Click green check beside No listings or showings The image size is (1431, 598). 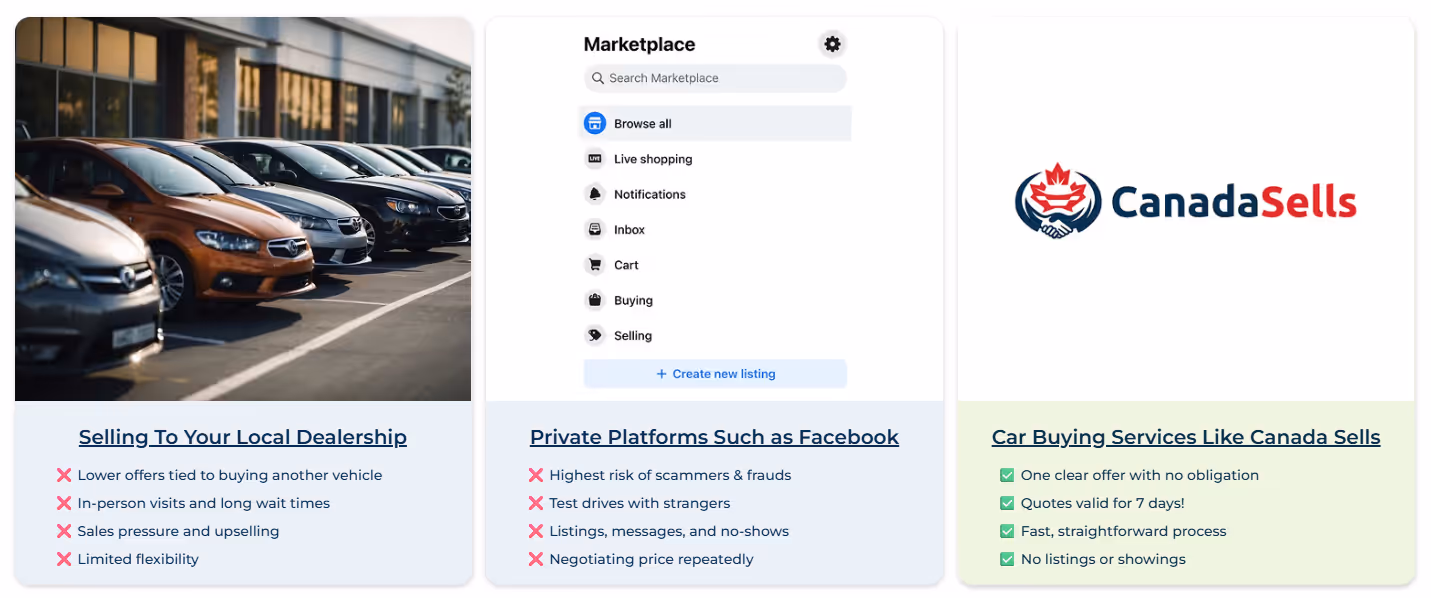[1007, 559]
